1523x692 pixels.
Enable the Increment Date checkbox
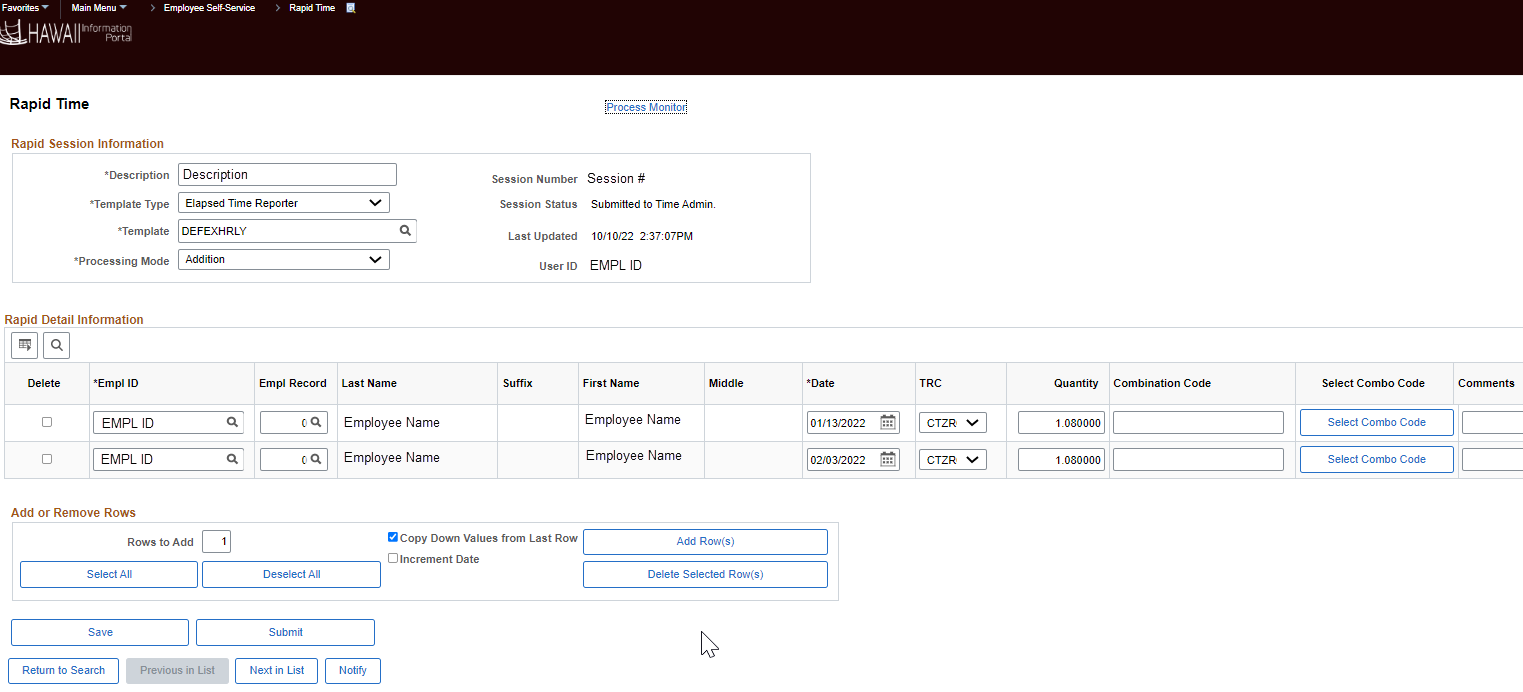[393, 558]
